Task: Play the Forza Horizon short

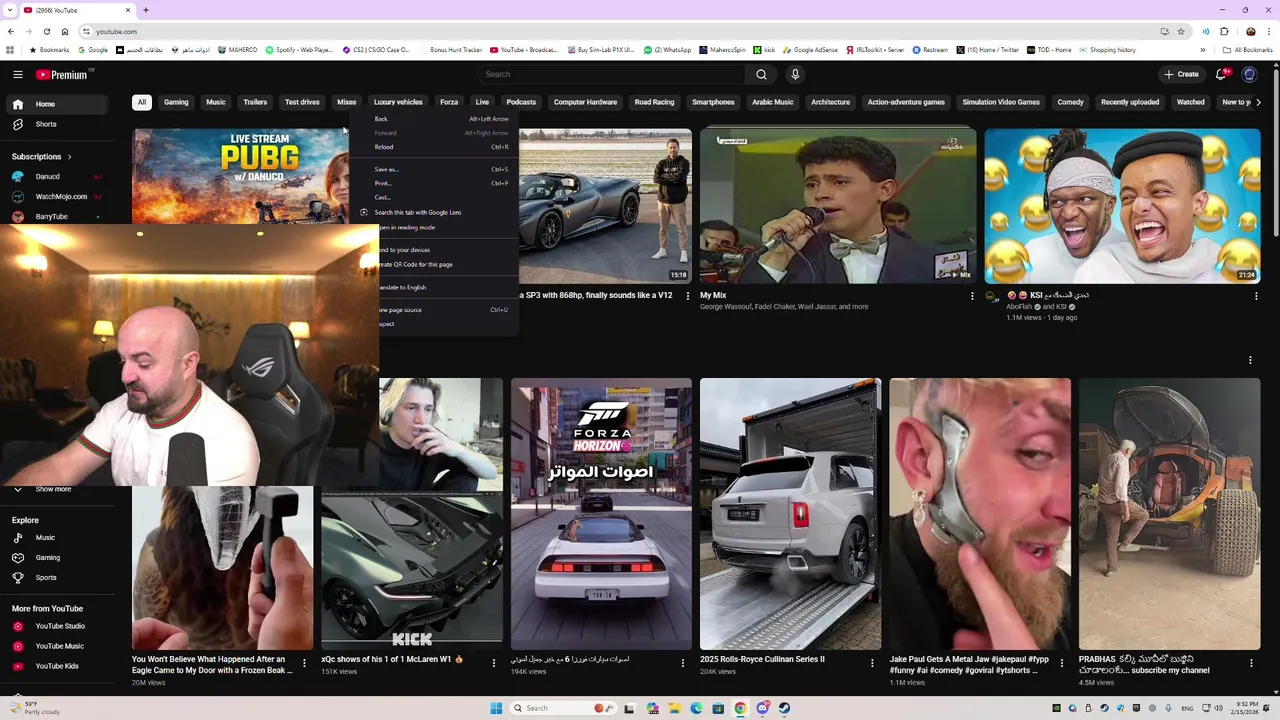Action: coord(601,514)
